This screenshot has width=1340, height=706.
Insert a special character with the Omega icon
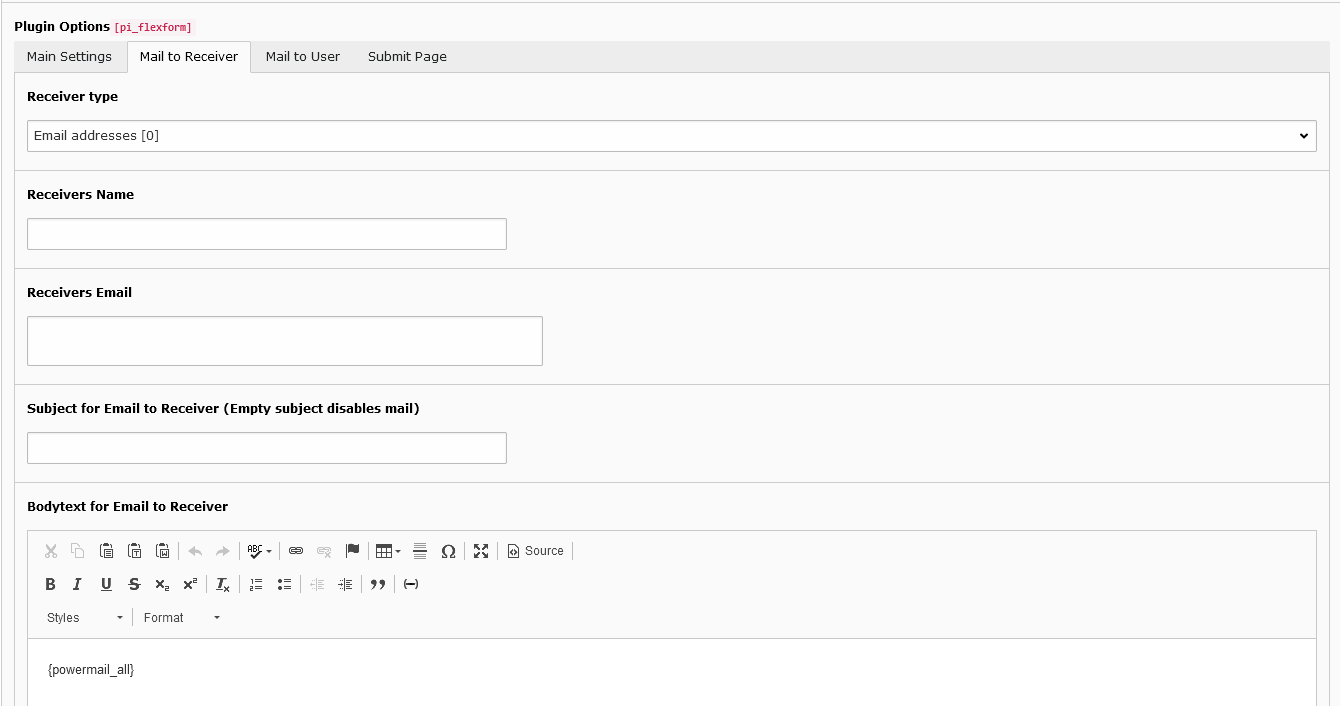[x=448, y=550]
